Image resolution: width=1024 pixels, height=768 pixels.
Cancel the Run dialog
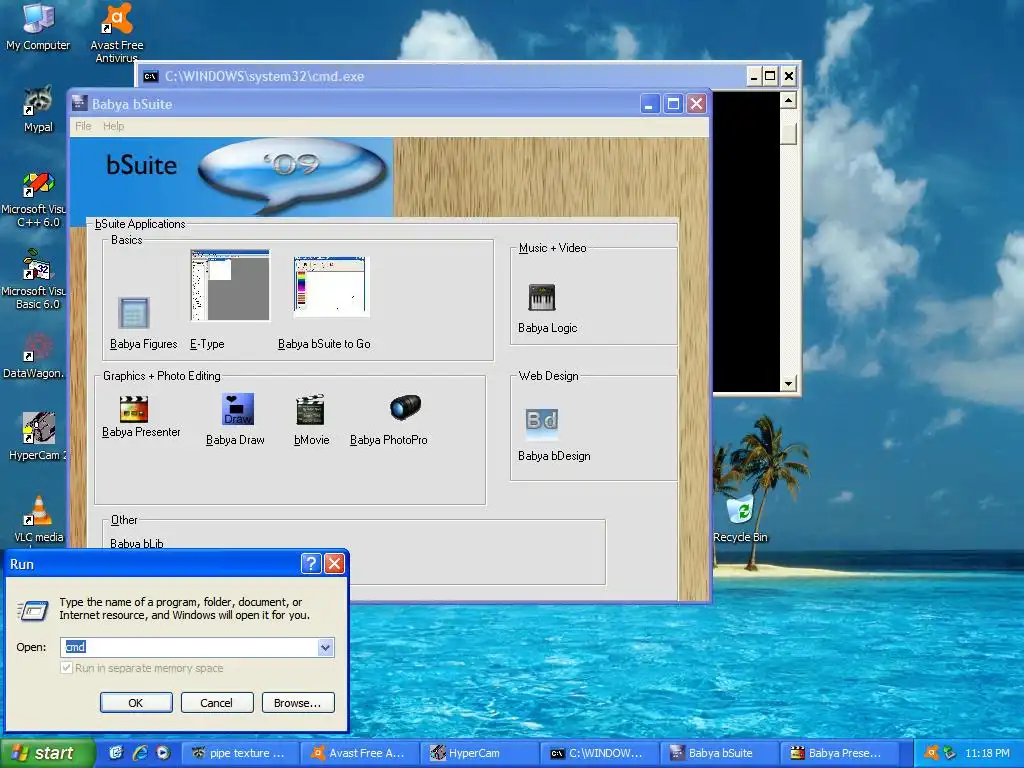(217, 703)
